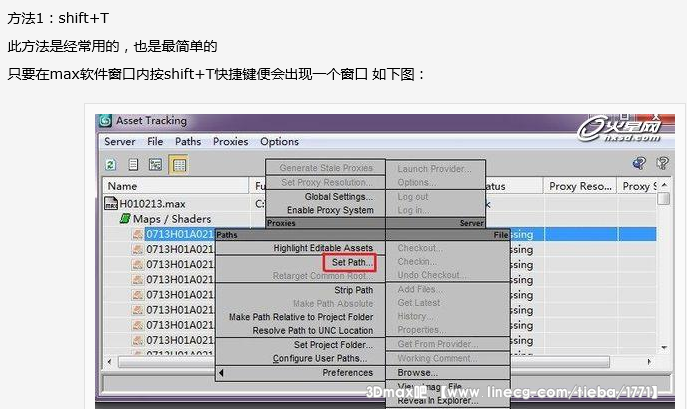Click Undo Checkout... entry

[x=432, y=275]
